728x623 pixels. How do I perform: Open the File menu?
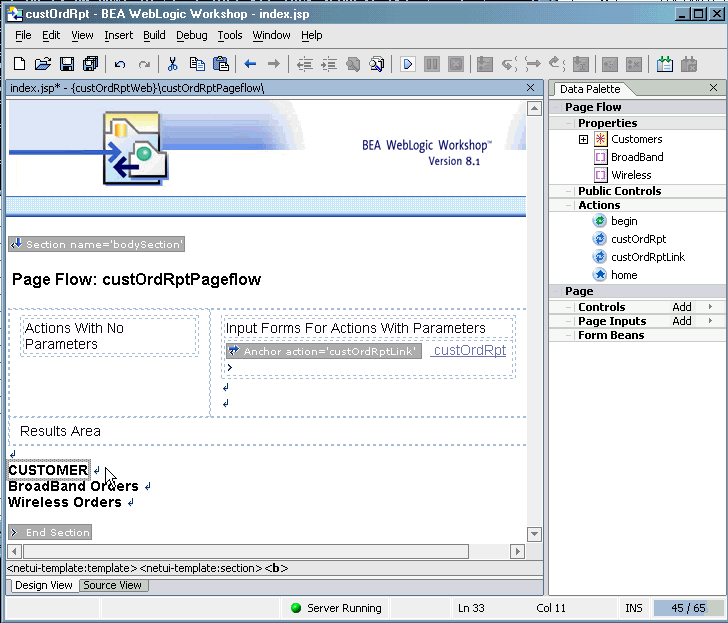click(x=23, y=35)
